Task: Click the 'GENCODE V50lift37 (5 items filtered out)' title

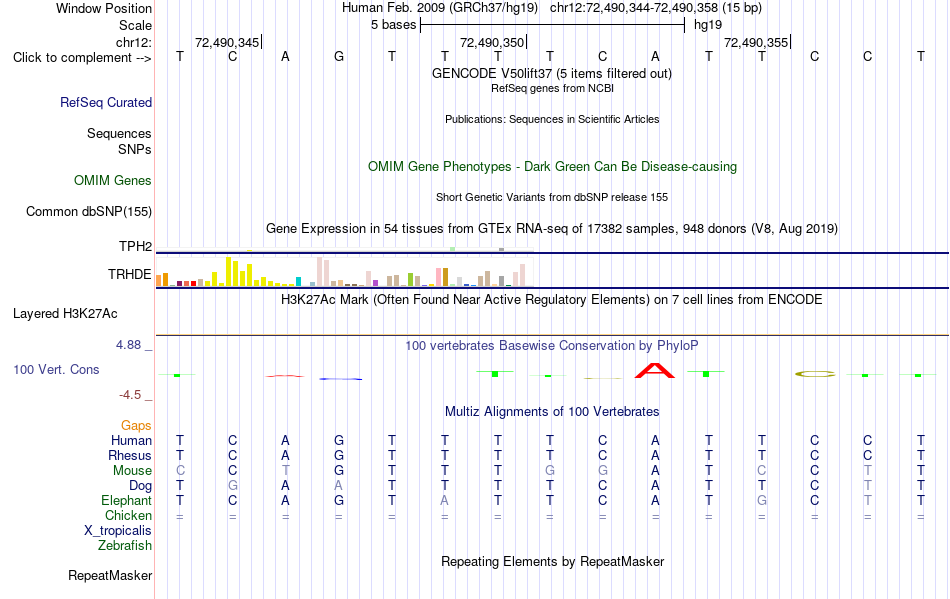Action: pos(552,74)
